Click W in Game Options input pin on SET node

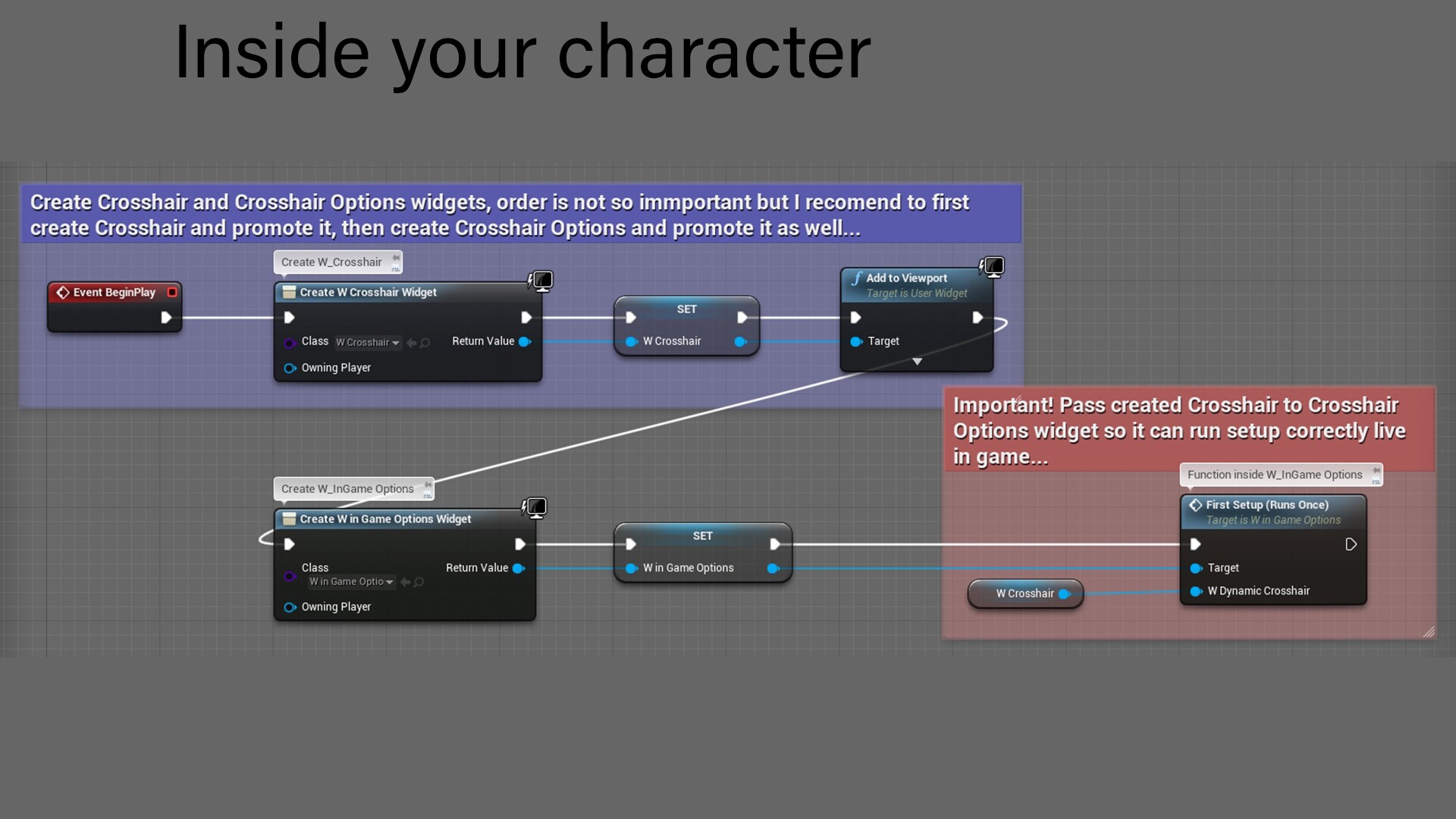[631, 568]
